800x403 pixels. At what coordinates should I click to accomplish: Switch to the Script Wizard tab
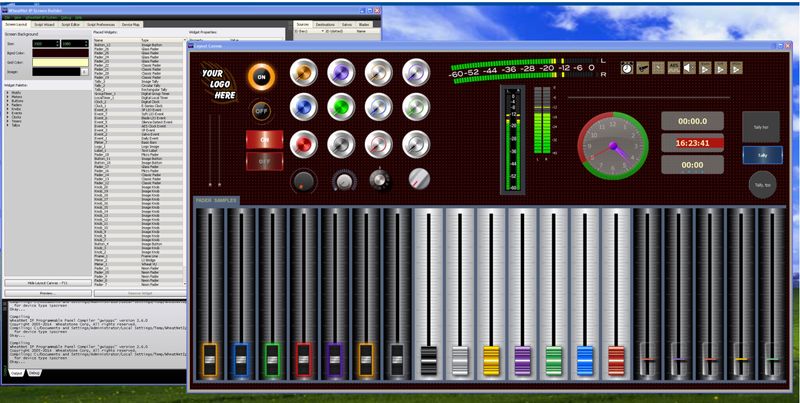click(x=44, y=24)
